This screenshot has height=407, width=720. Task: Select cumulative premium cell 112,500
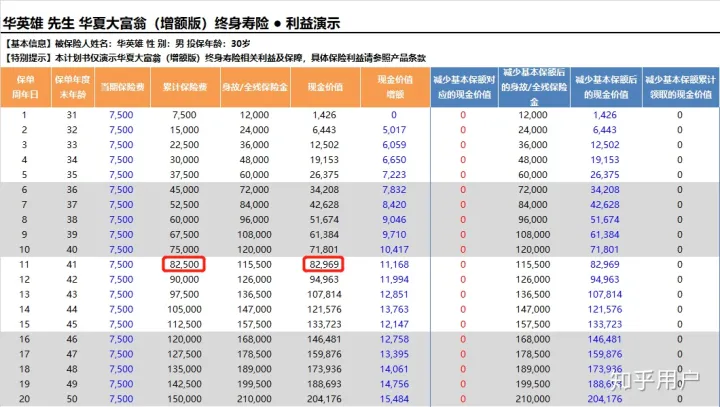[184, 324]
